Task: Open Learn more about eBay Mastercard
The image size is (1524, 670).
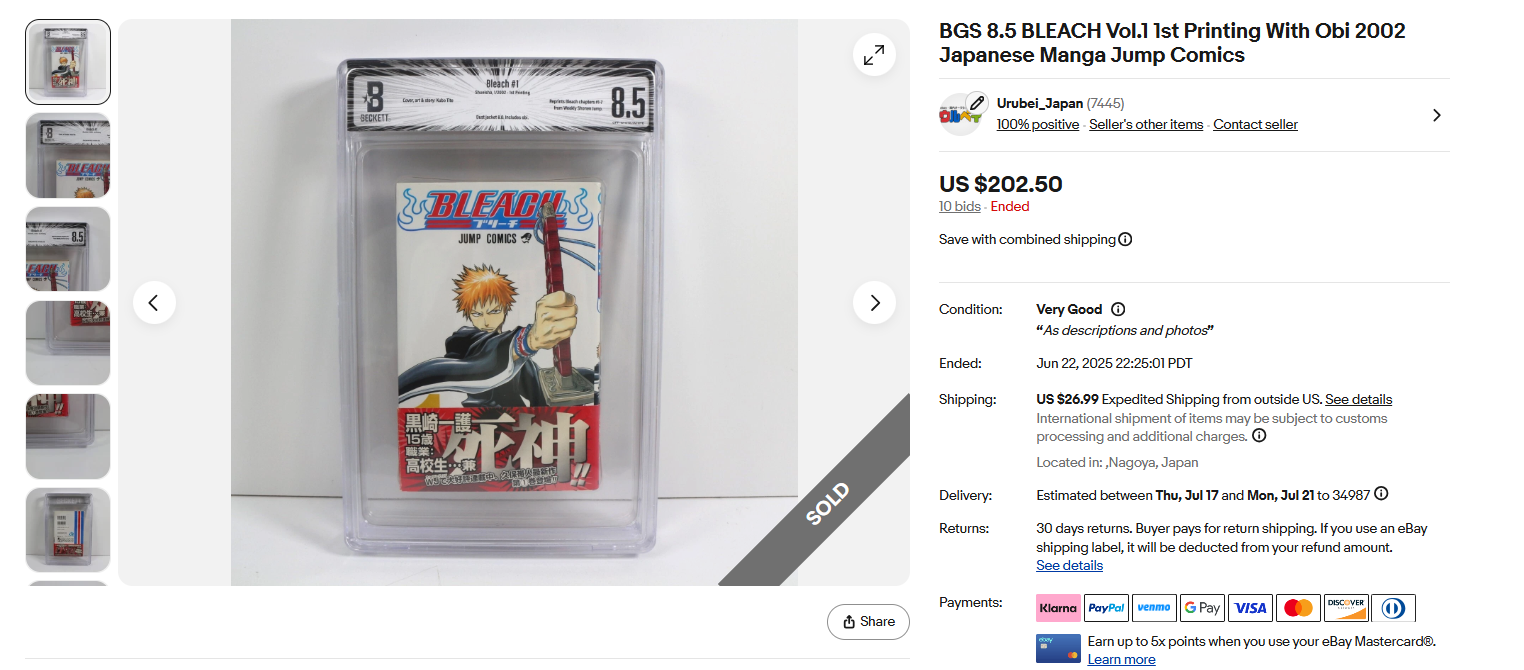Action: pyautogui.click(x=1121, y=659)
